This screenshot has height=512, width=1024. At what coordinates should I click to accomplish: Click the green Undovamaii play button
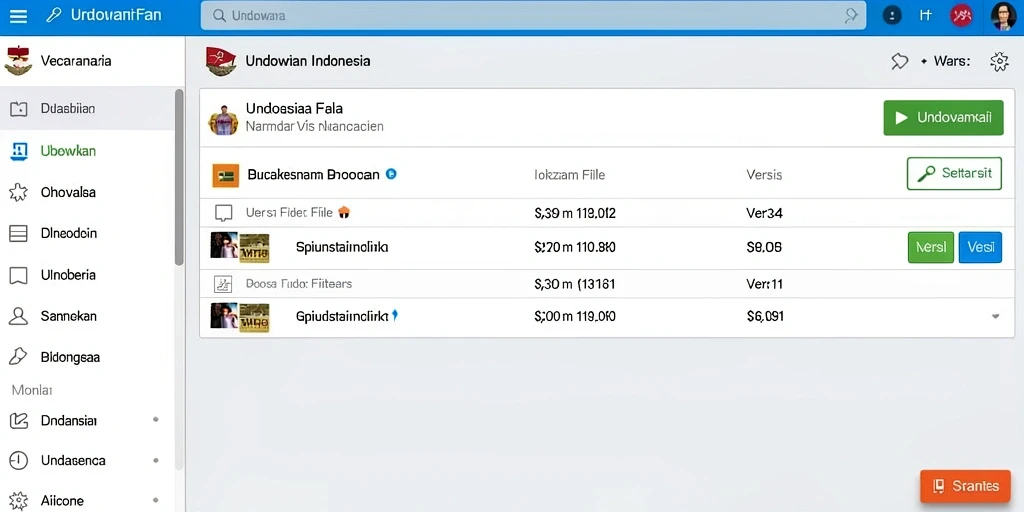pos(943,118)
